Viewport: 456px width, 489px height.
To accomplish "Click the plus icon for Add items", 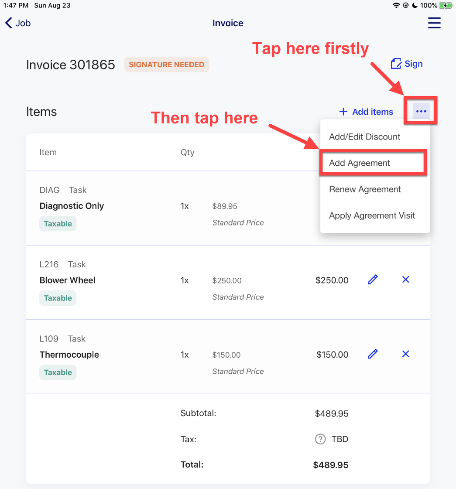I will click(x=343, y=112).
